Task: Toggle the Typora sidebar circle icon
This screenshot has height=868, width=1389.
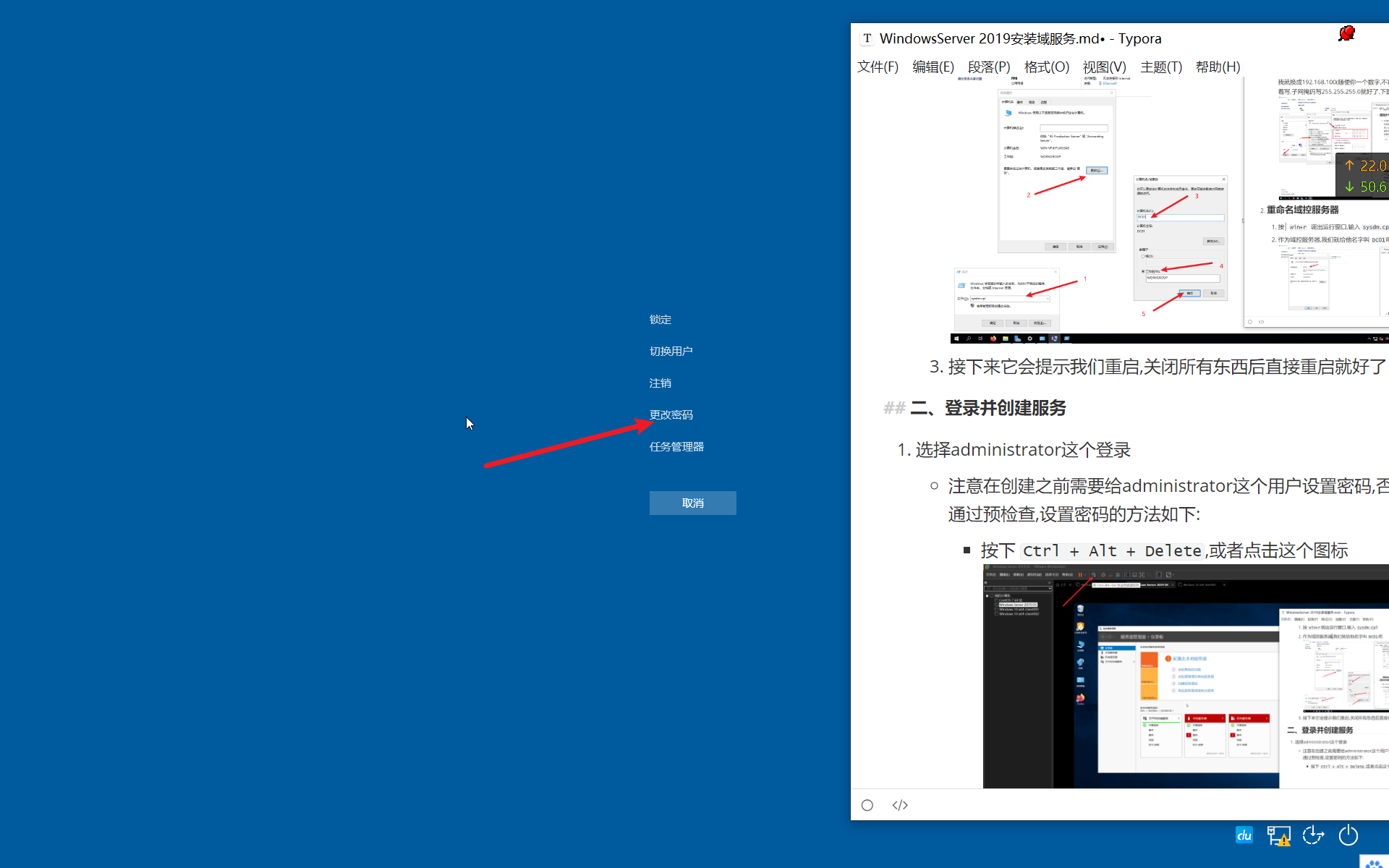Action: point(867,805)
